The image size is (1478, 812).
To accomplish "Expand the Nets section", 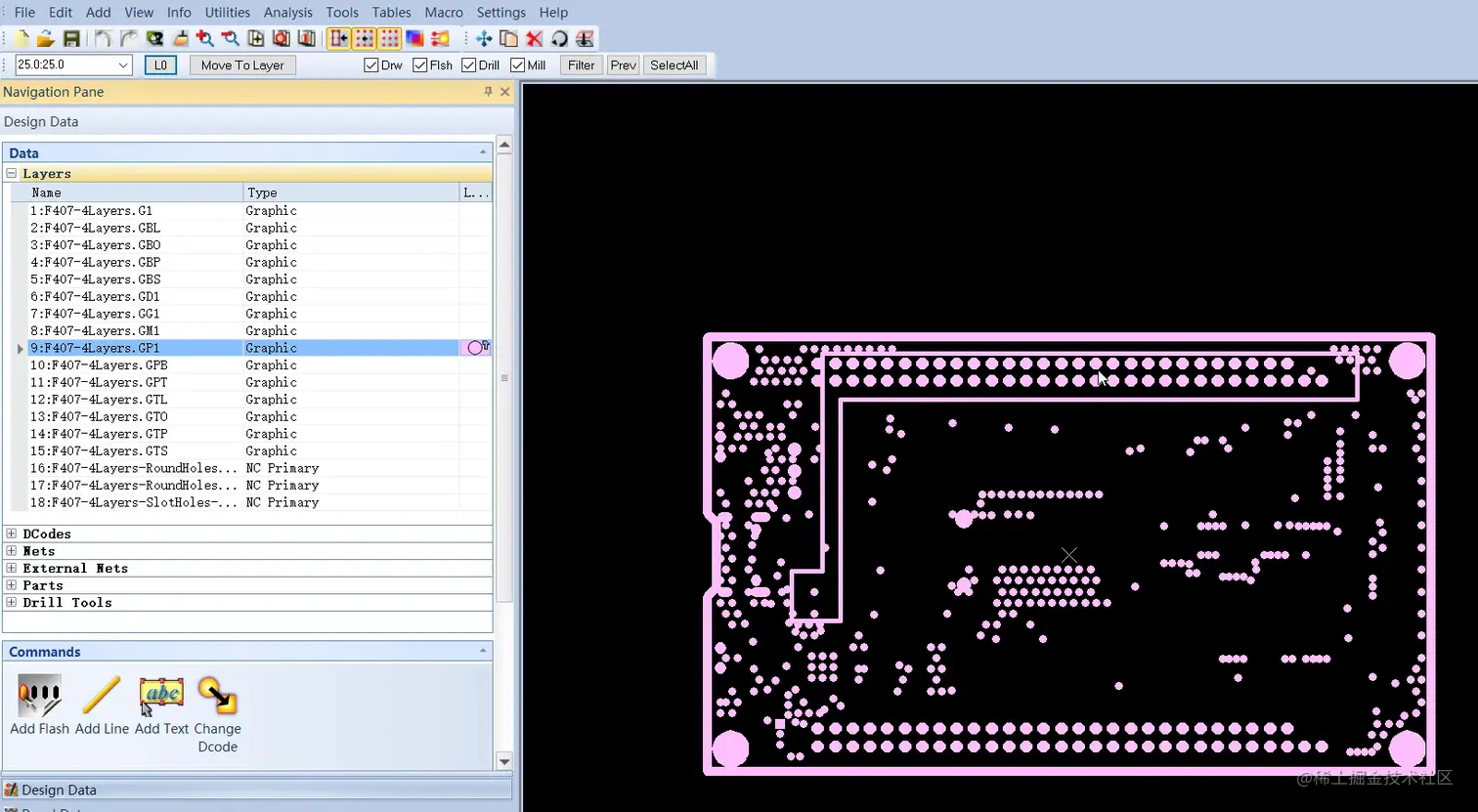I will 12,551.
